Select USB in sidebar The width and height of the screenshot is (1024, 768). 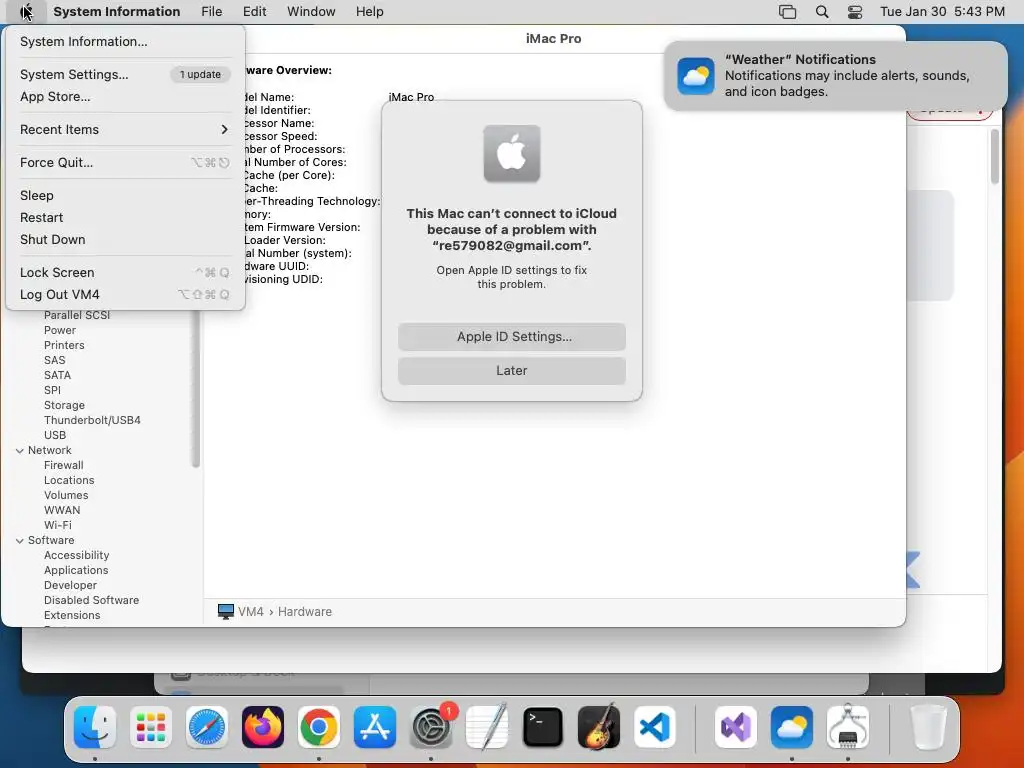coord(55,436)
